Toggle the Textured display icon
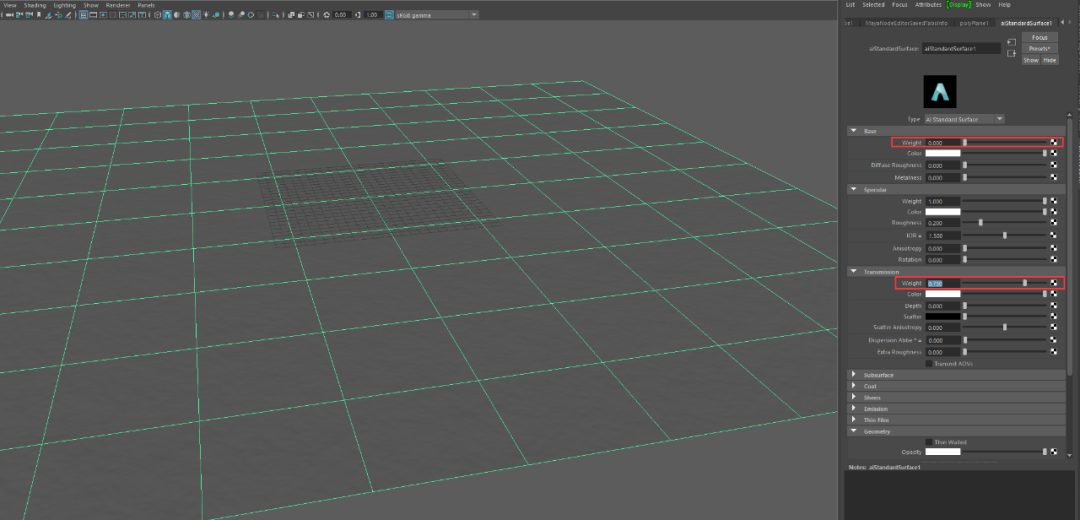 click(196, 14)
